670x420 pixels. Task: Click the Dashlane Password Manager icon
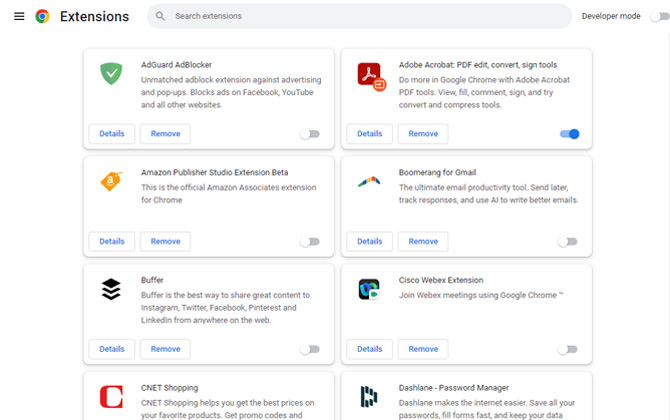point(369,397)
